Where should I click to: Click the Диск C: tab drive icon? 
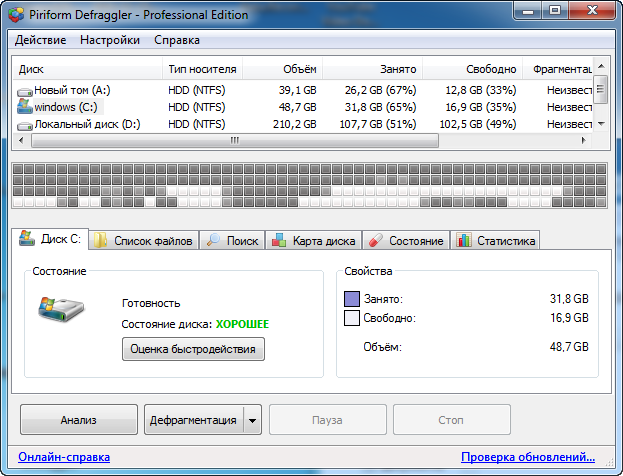pos(27,238)
